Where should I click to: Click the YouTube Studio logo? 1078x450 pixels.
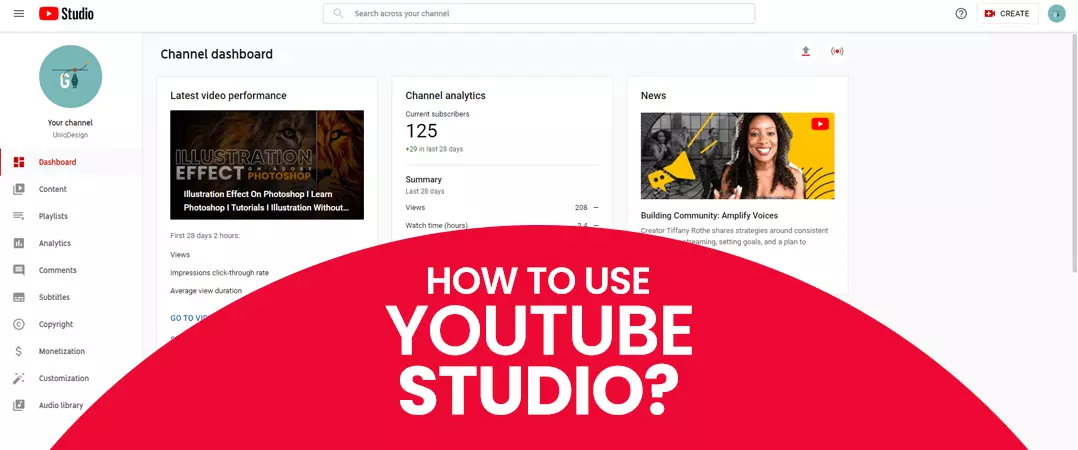point(66,13)
